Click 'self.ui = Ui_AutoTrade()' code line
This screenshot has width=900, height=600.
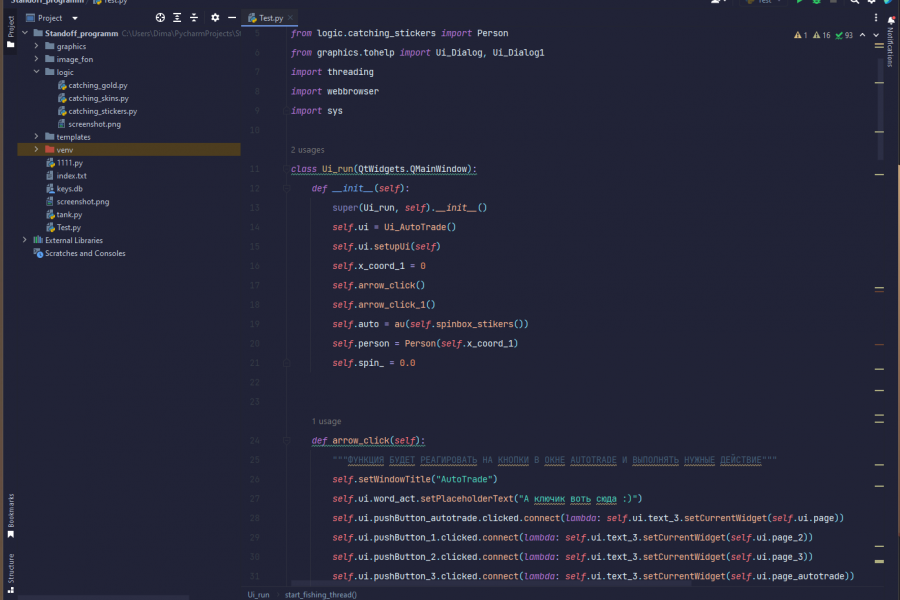pos(394,227)
